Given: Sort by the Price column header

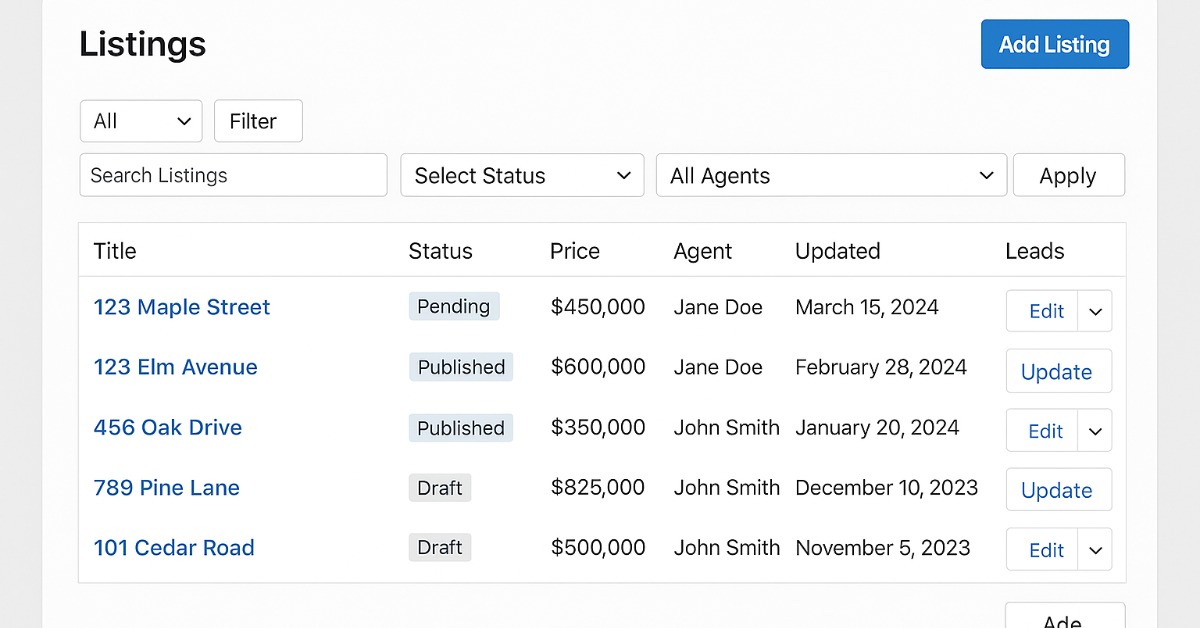Looking at the screenshot, I should click(575, 251).
